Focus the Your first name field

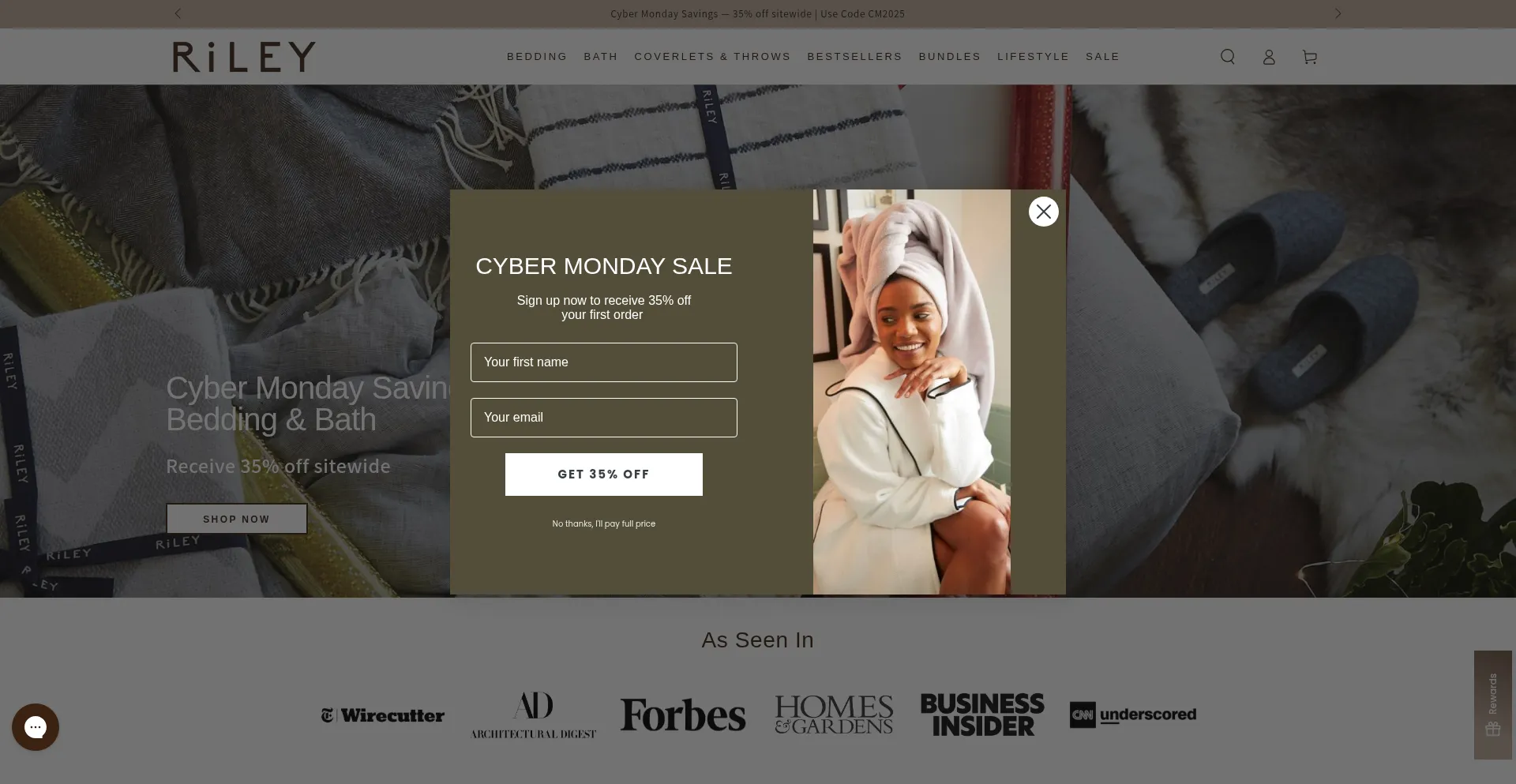[604, 362]
